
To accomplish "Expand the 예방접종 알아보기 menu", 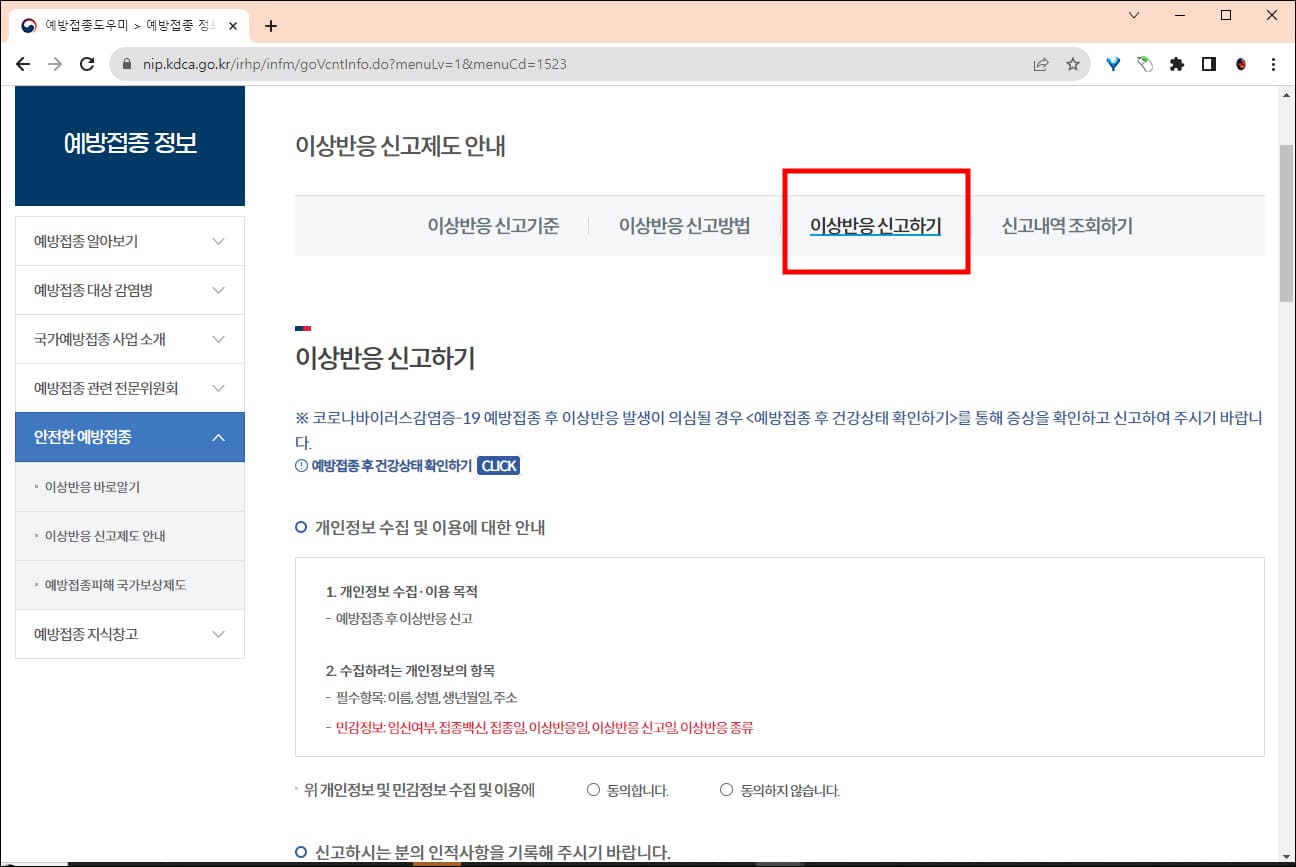I will click(x=130, y=240).
